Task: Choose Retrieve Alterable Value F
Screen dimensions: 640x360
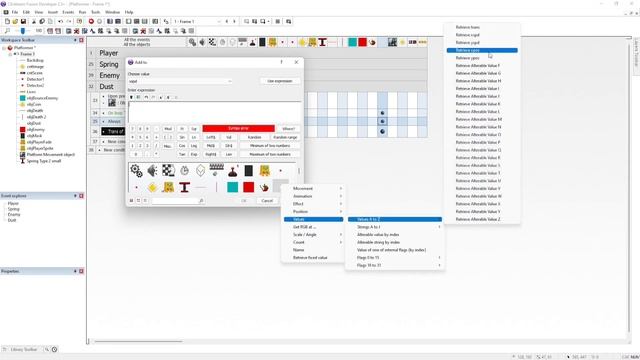Action: point(482,65)
